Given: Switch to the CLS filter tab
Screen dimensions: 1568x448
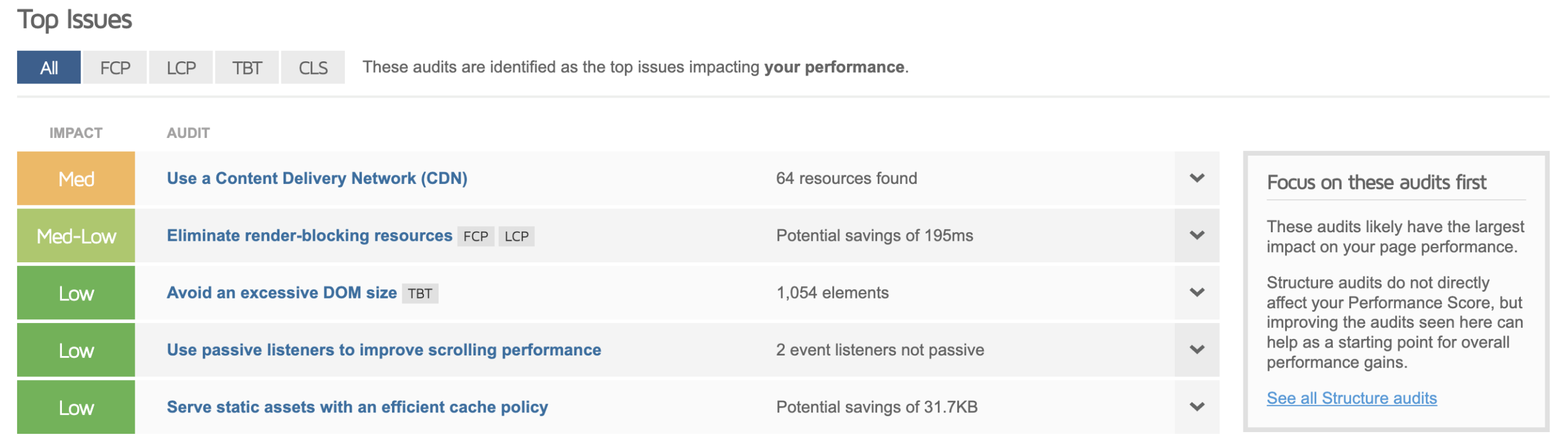Looking at the screenshot, I should (x=313, y=67).
